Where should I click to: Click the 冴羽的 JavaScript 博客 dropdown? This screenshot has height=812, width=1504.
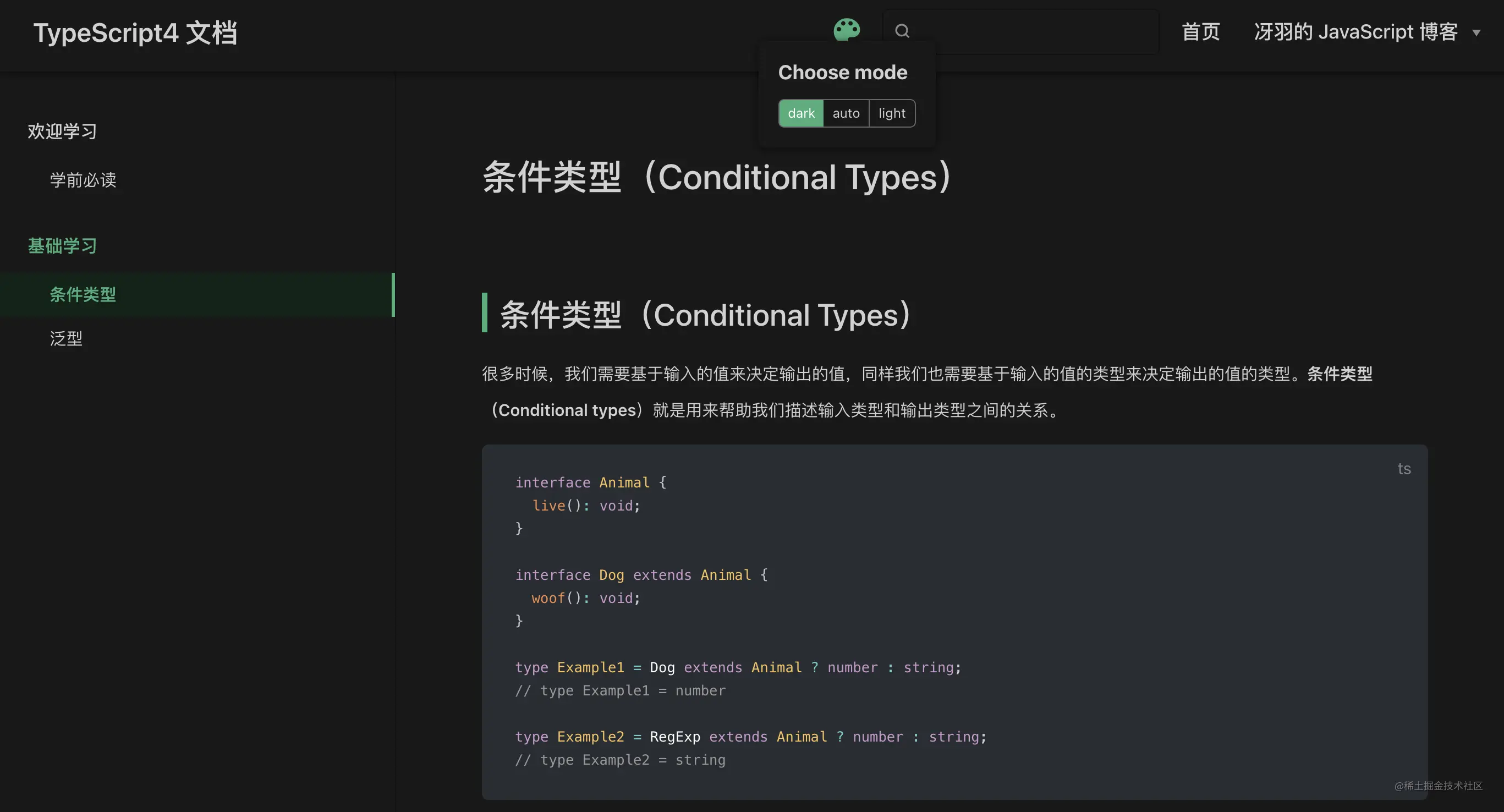[x=1364, y=30]
